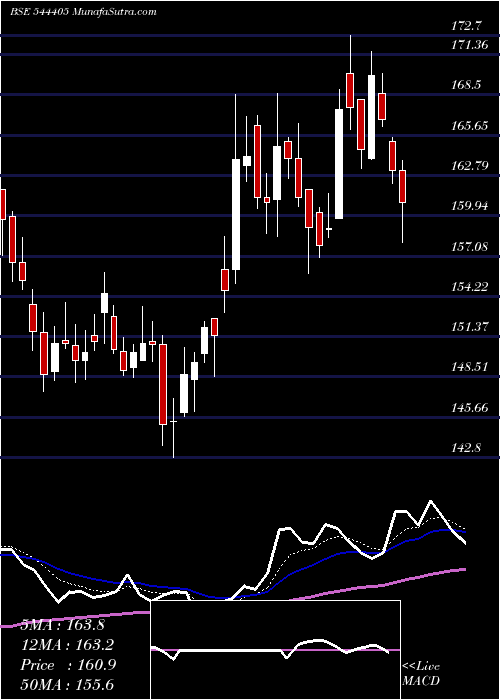The width and height of the screenshot is (500, 700).
Task: Click the 171.36 price level label
Action: coord(470,45)
